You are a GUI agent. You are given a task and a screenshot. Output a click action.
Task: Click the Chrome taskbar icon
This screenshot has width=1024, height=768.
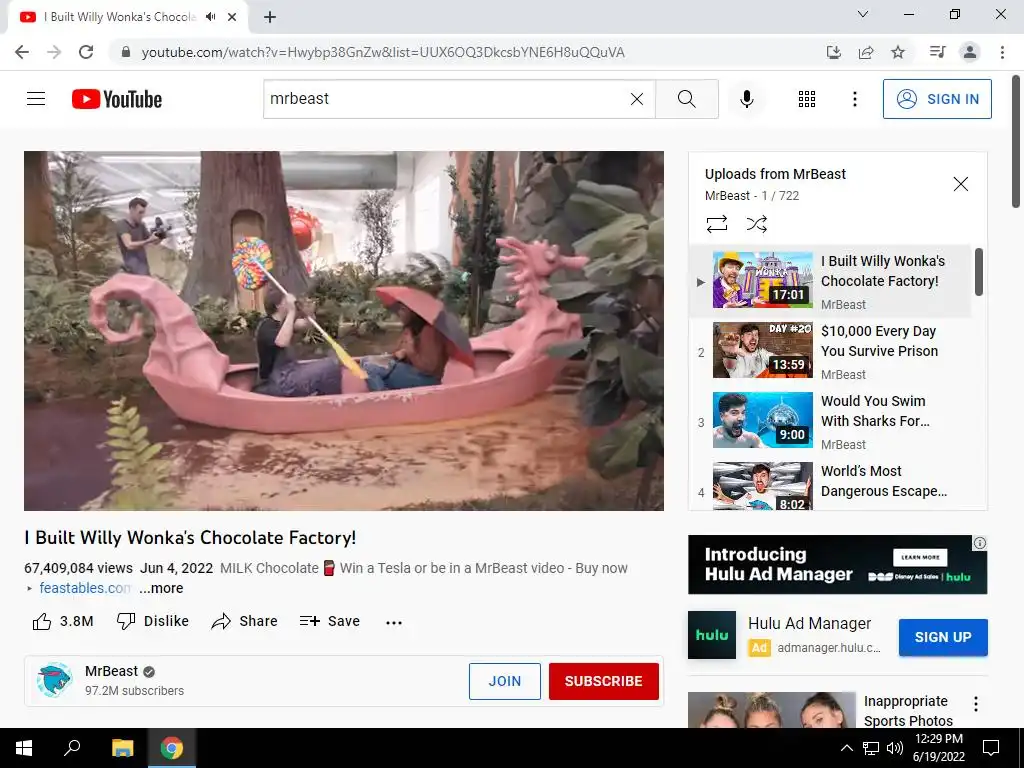pos(172,748)
